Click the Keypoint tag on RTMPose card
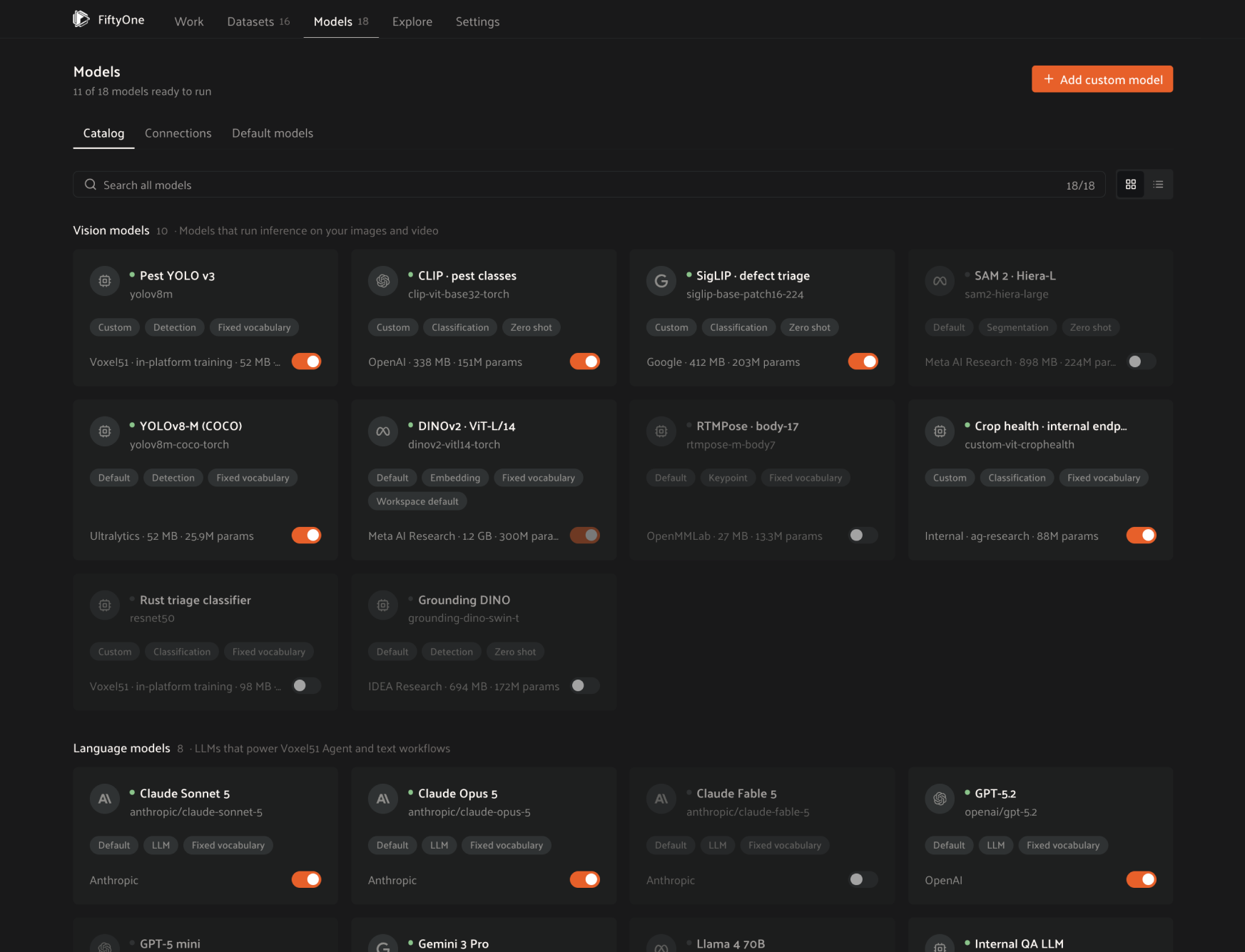 click(728, 478)
